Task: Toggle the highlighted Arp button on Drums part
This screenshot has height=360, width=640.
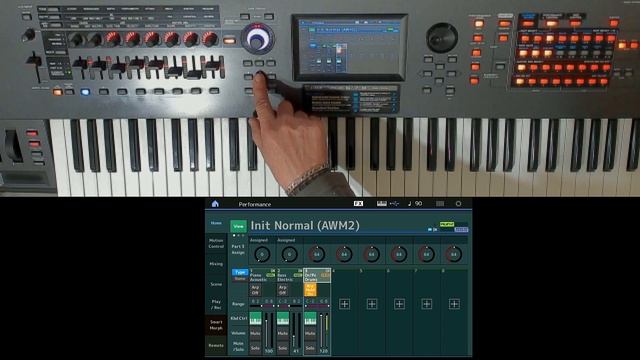Action: (310, 290)
